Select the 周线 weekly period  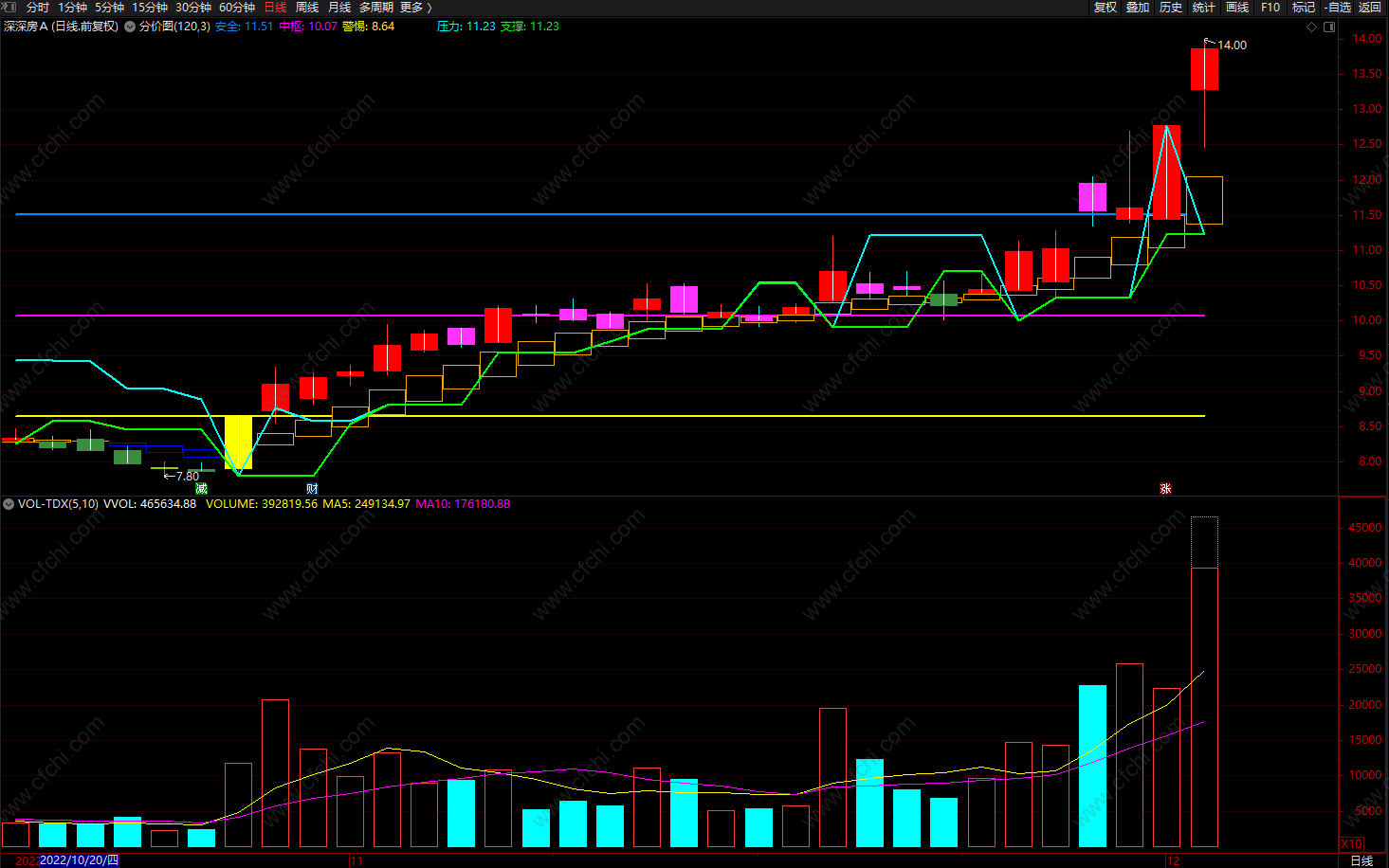point(307,7)
